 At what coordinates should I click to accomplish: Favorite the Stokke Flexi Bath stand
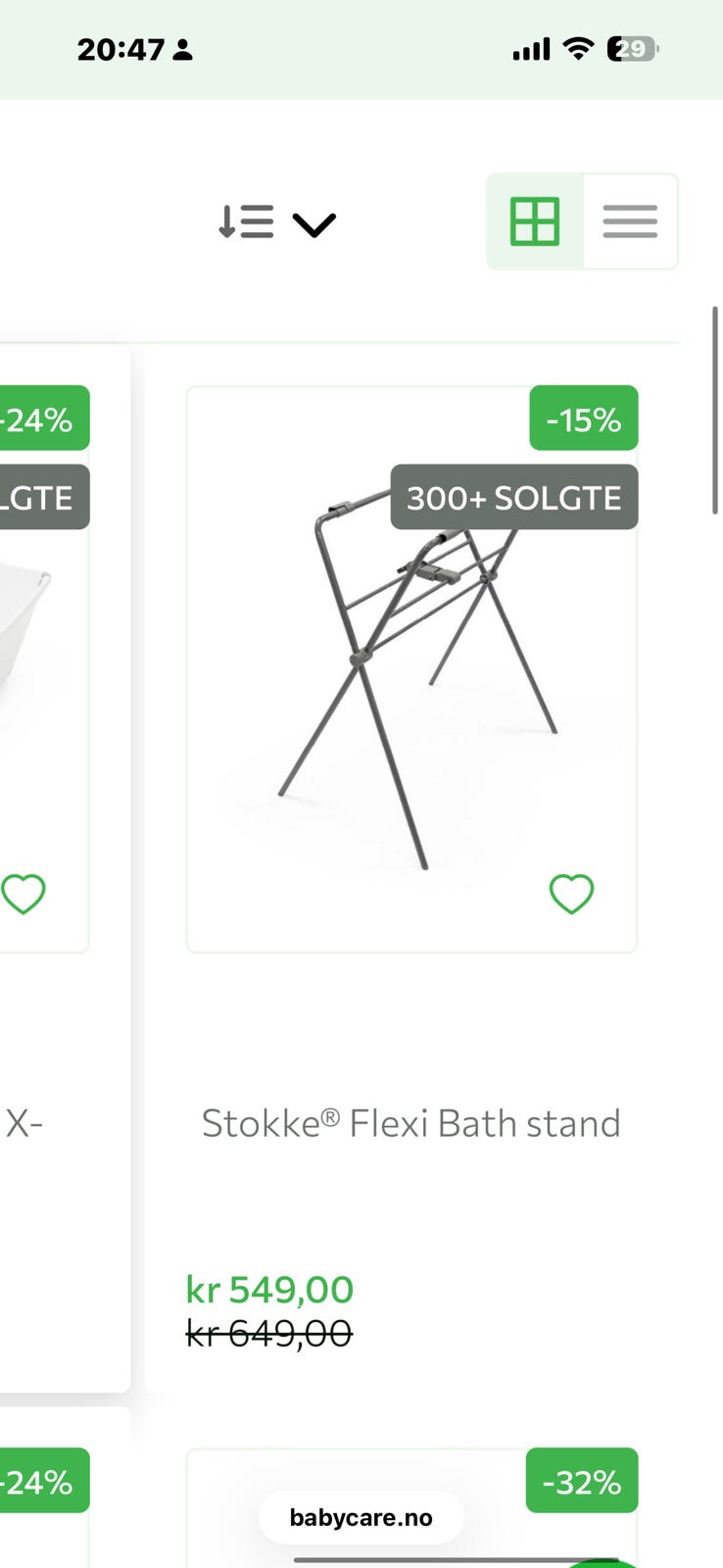[x=571, y=894]
